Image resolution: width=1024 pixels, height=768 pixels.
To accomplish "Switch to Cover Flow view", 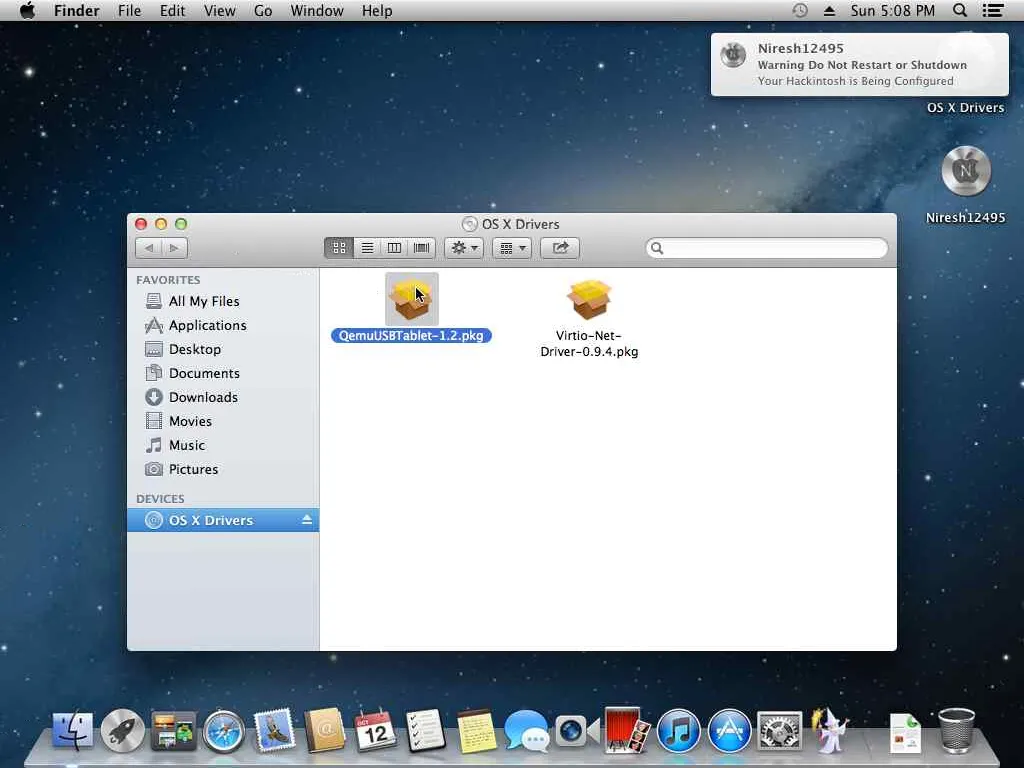I will click(422, 248).
